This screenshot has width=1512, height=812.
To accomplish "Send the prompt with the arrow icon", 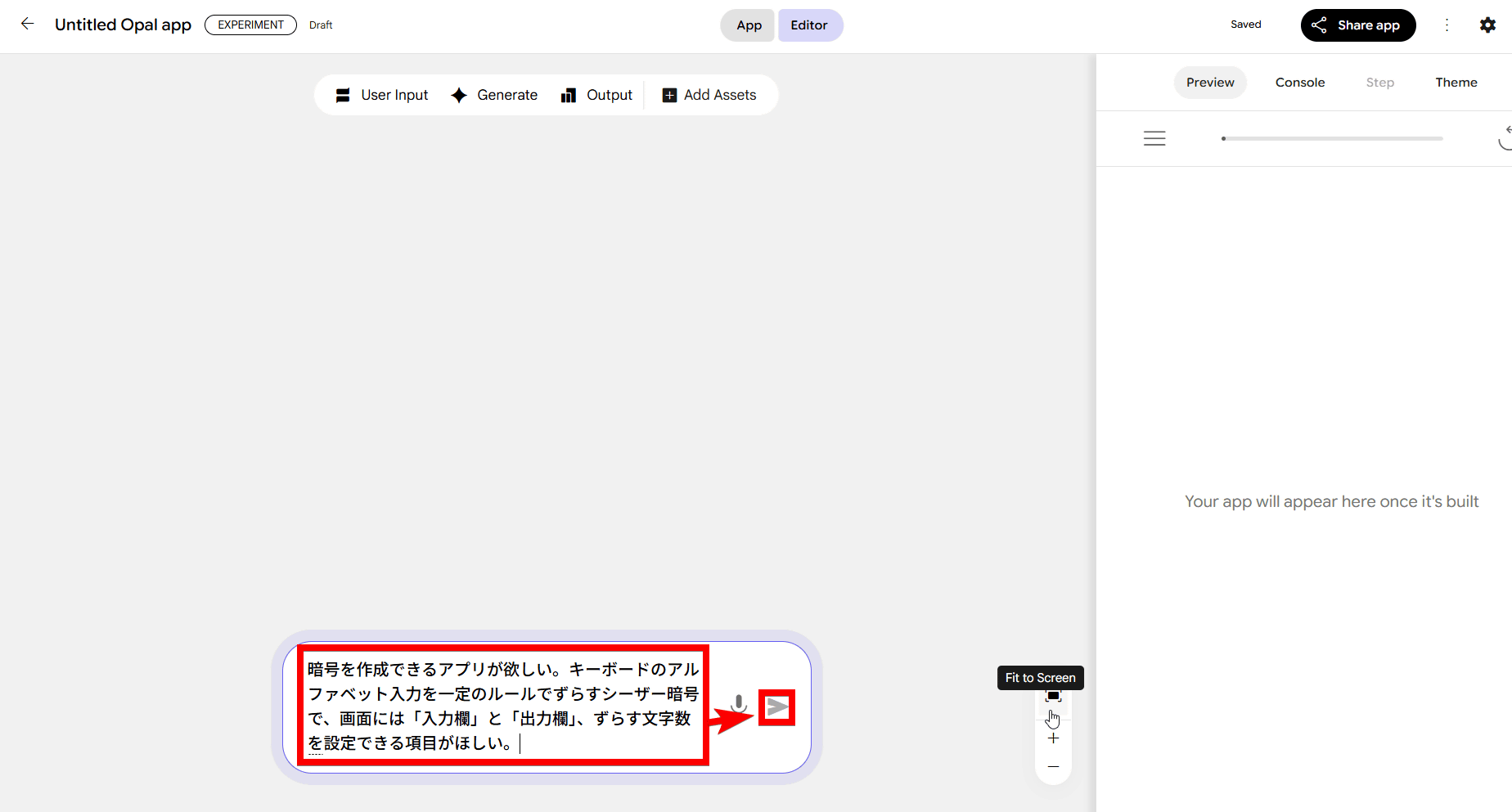I will (x=777, y=707).
